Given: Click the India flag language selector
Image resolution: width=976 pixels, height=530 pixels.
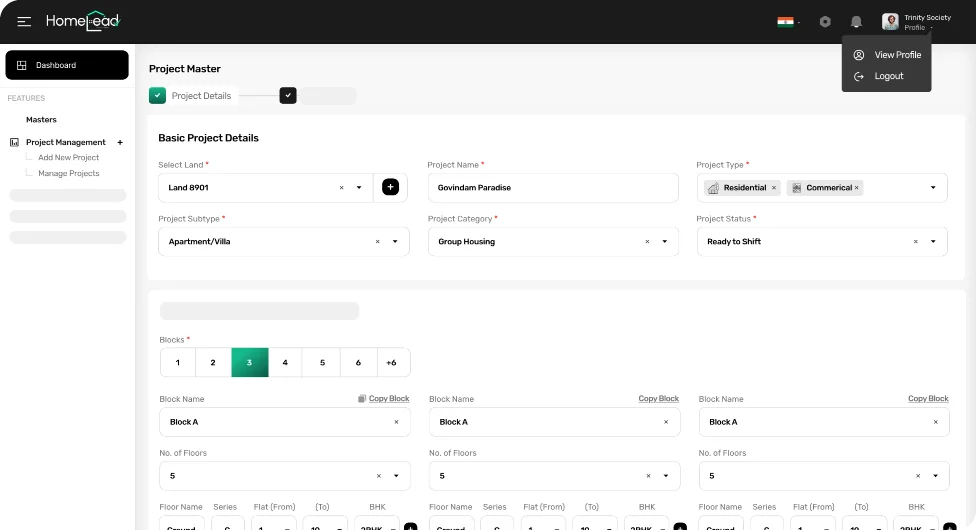Looking at the screenshot, I should 785,21.
